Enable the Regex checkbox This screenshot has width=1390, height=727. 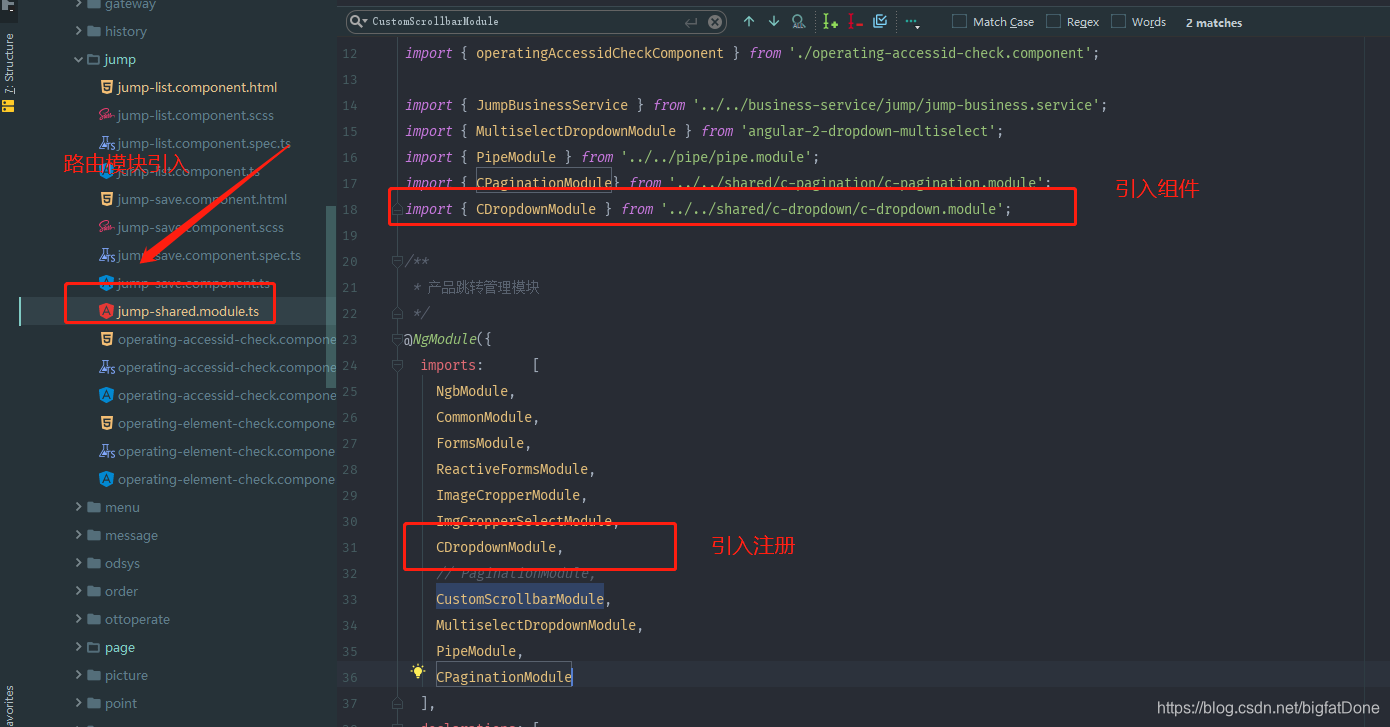[1053, 21]
